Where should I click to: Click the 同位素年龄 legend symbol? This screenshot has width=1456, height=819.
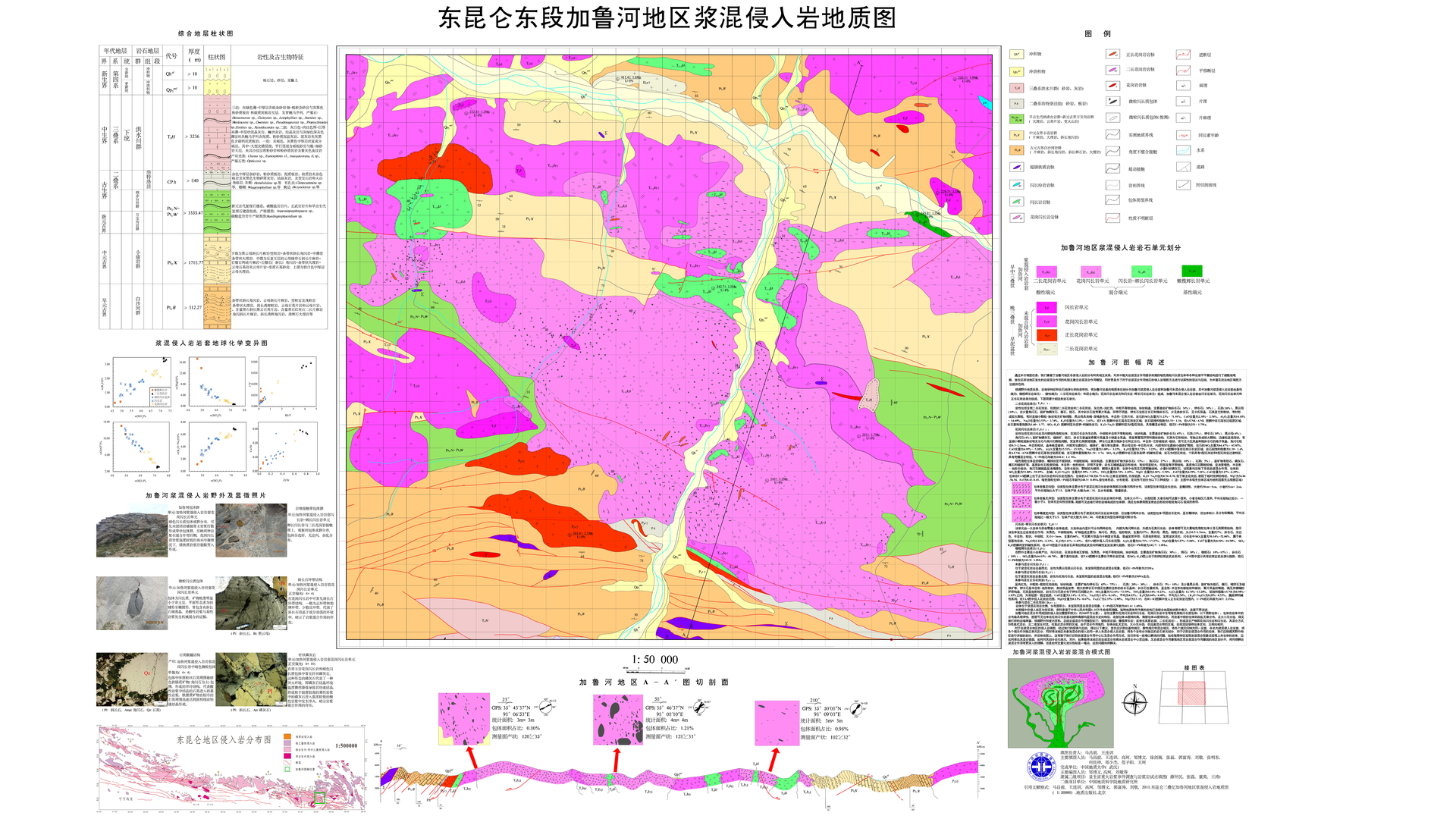point(1183,135)
